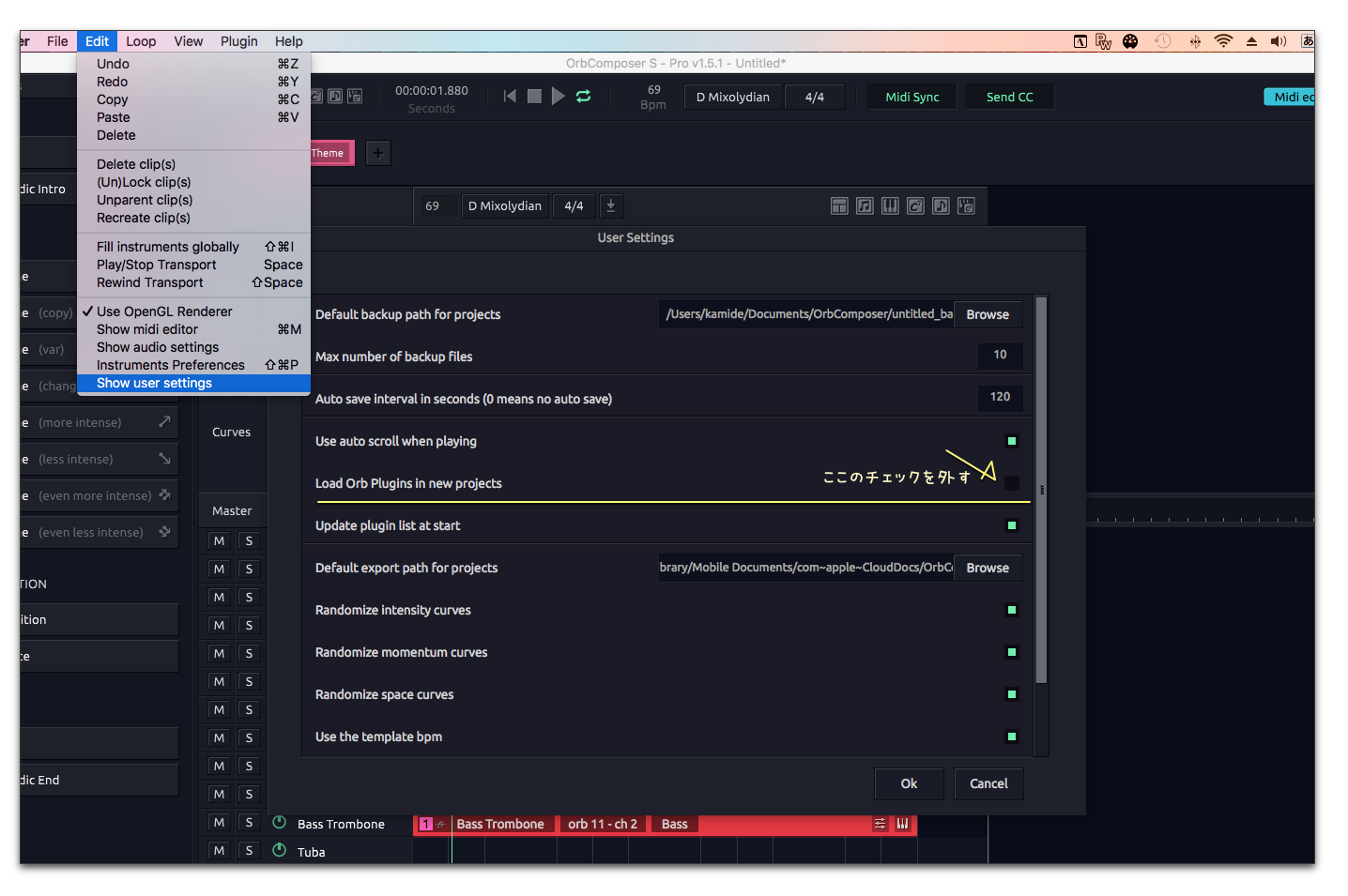Mute the Bass Trombone track
This screenshot has width=1348, height=896.
(x=219, y=823)
